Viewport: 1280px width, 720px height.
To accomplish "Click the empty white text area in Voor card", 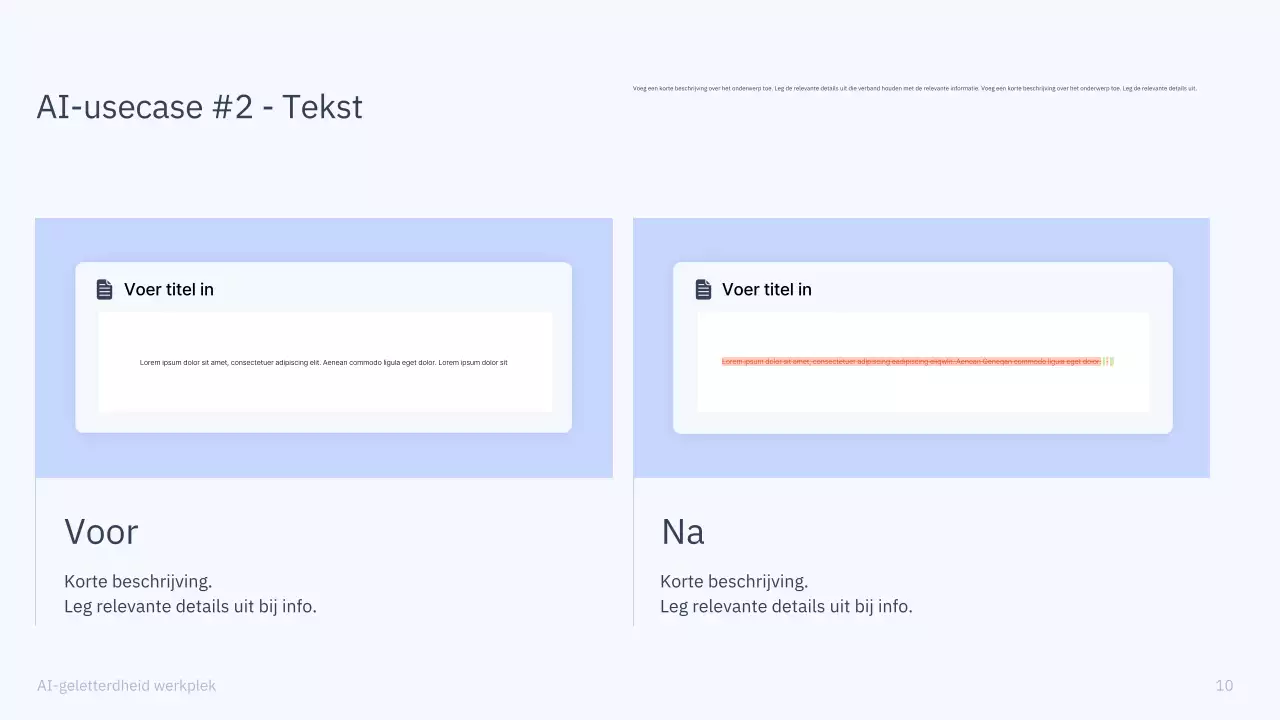I will click(x=324, y=392).
